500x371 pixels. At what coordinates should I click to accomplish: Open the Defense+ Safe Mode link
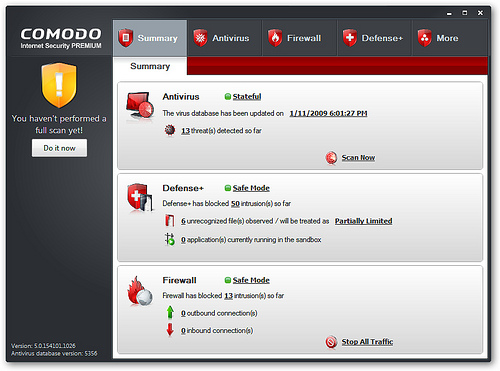tap(251, 188)
